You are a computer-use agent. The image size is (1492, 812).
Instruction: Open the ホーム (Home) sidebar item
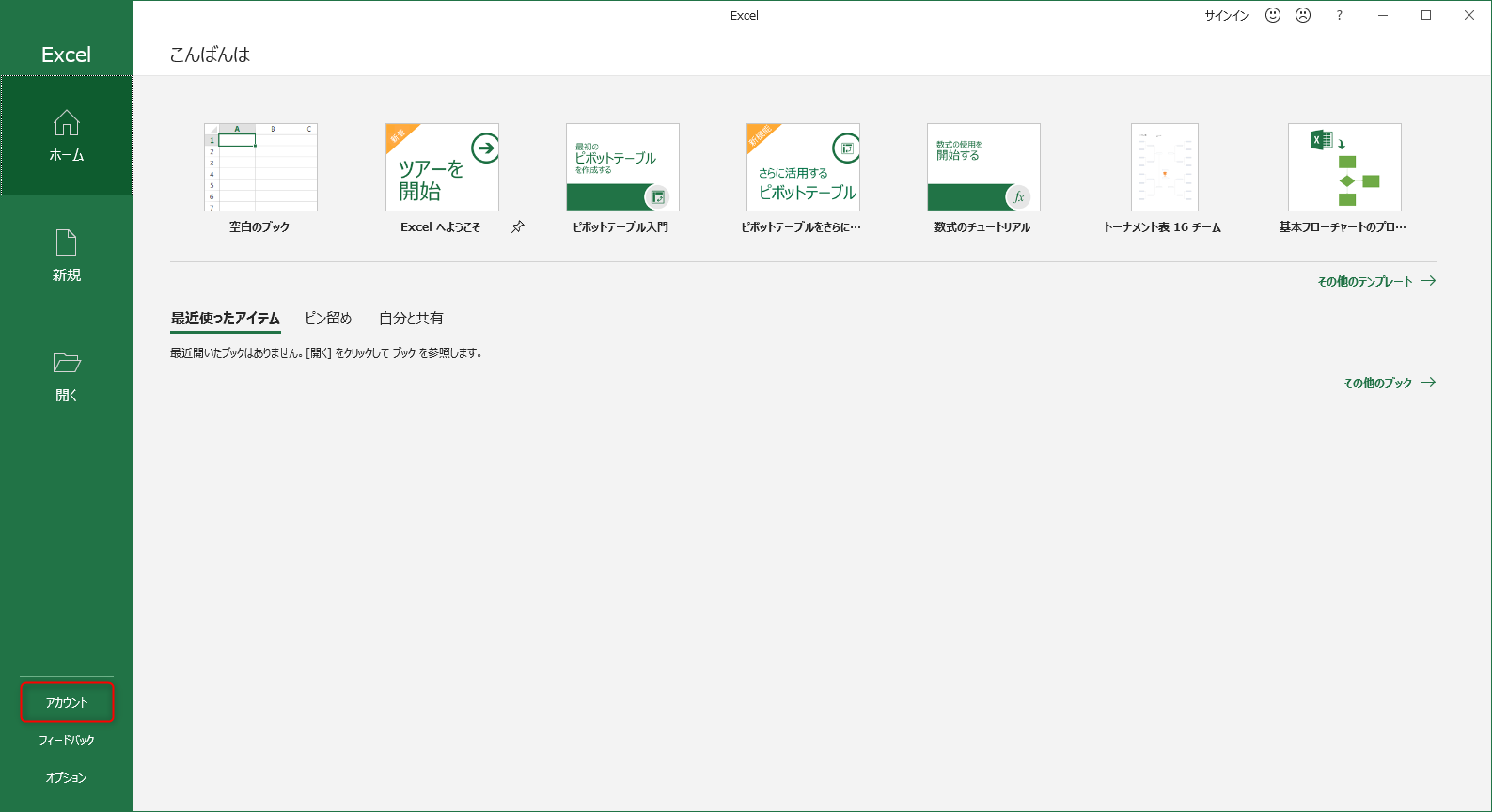click(66, 135)
